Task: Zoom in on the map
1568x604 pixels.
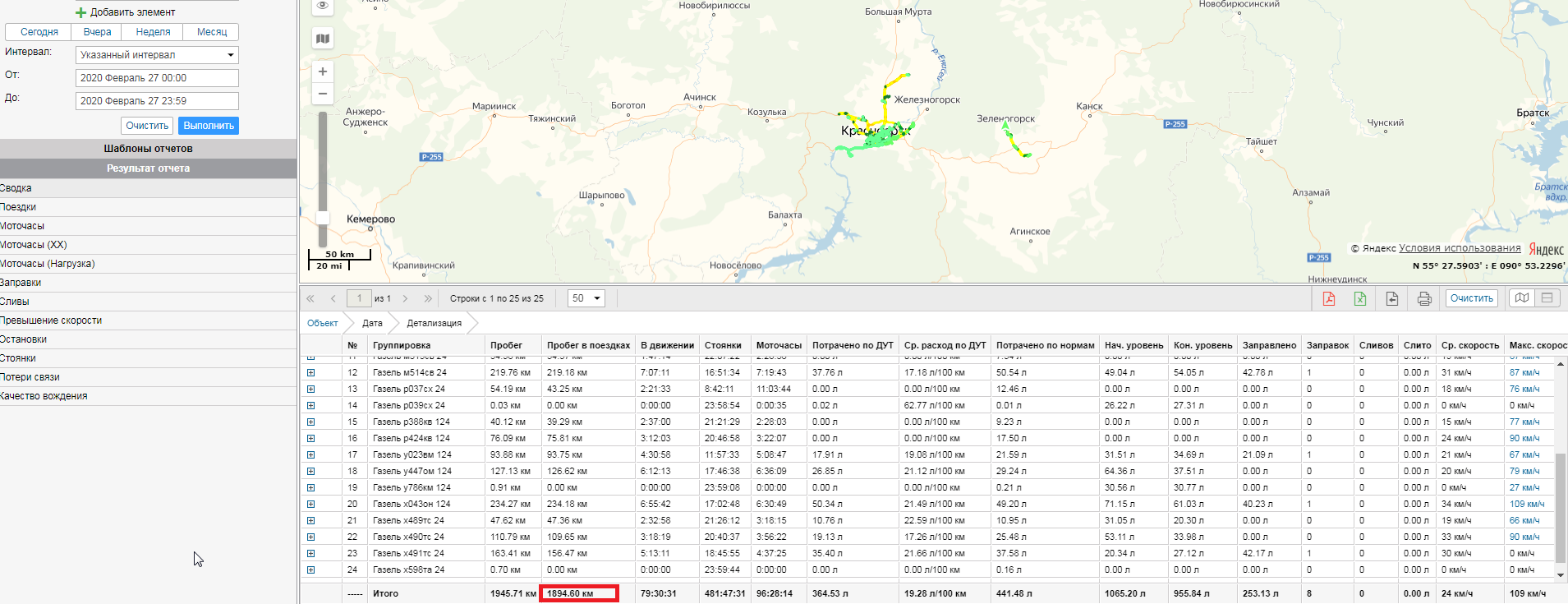Action: click(323, 71)
